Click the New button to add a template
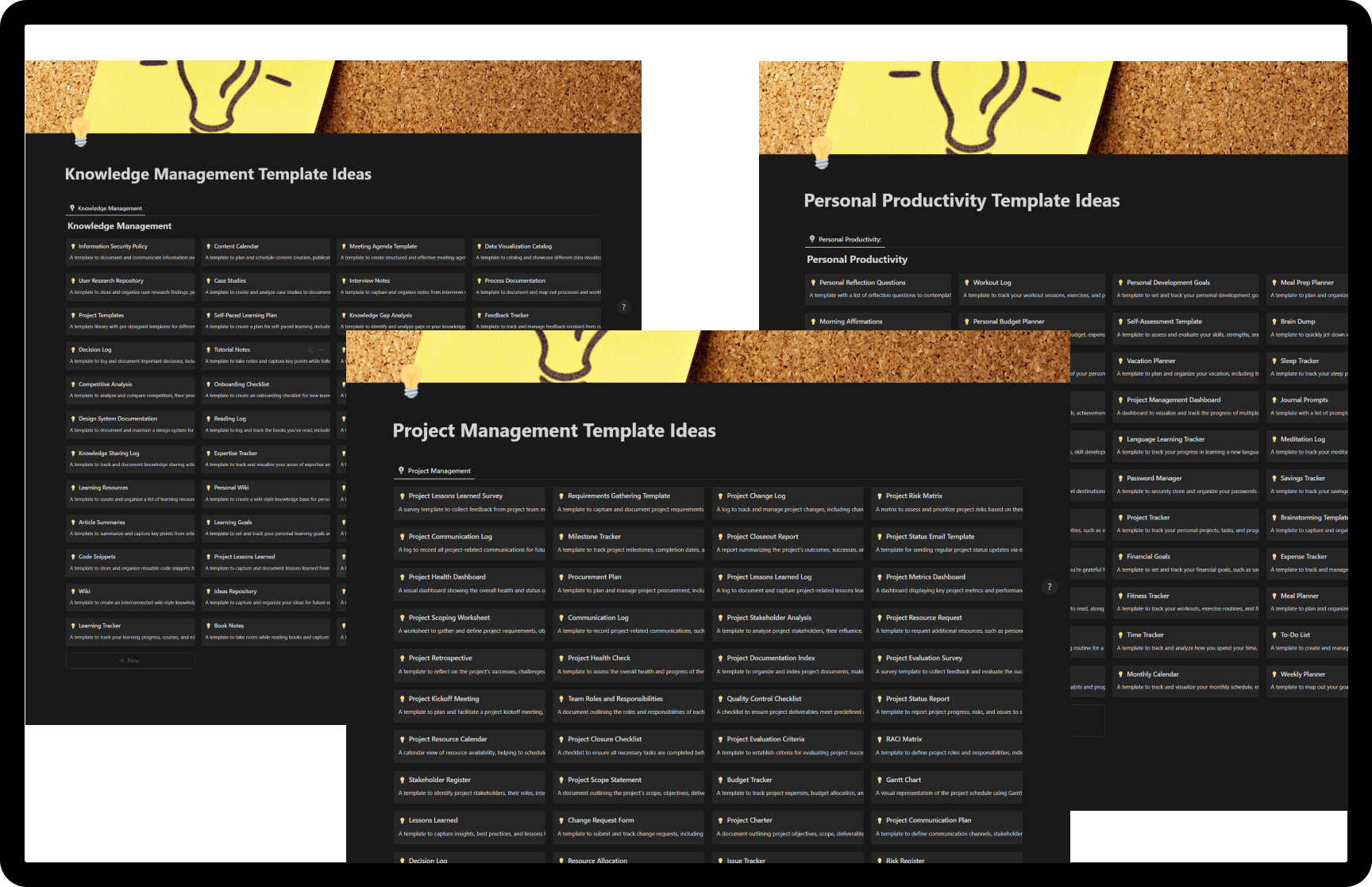The image size is (1372, 887). pyautogui.click(x=129, y=660)
